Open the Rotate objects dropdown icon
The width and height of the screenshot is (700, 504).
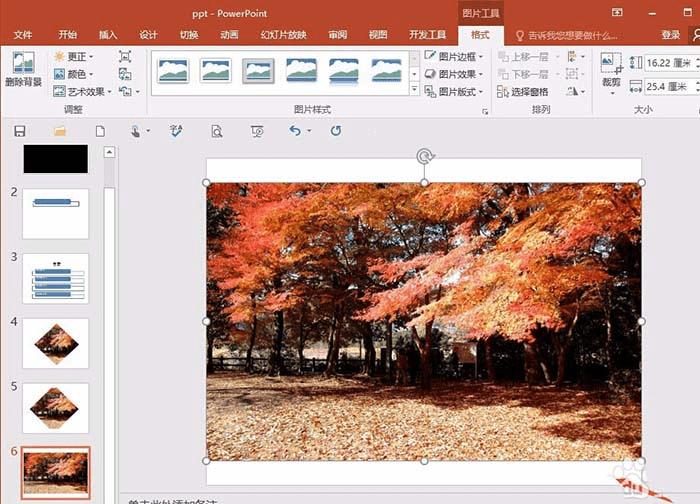click(x=575, y=92)
